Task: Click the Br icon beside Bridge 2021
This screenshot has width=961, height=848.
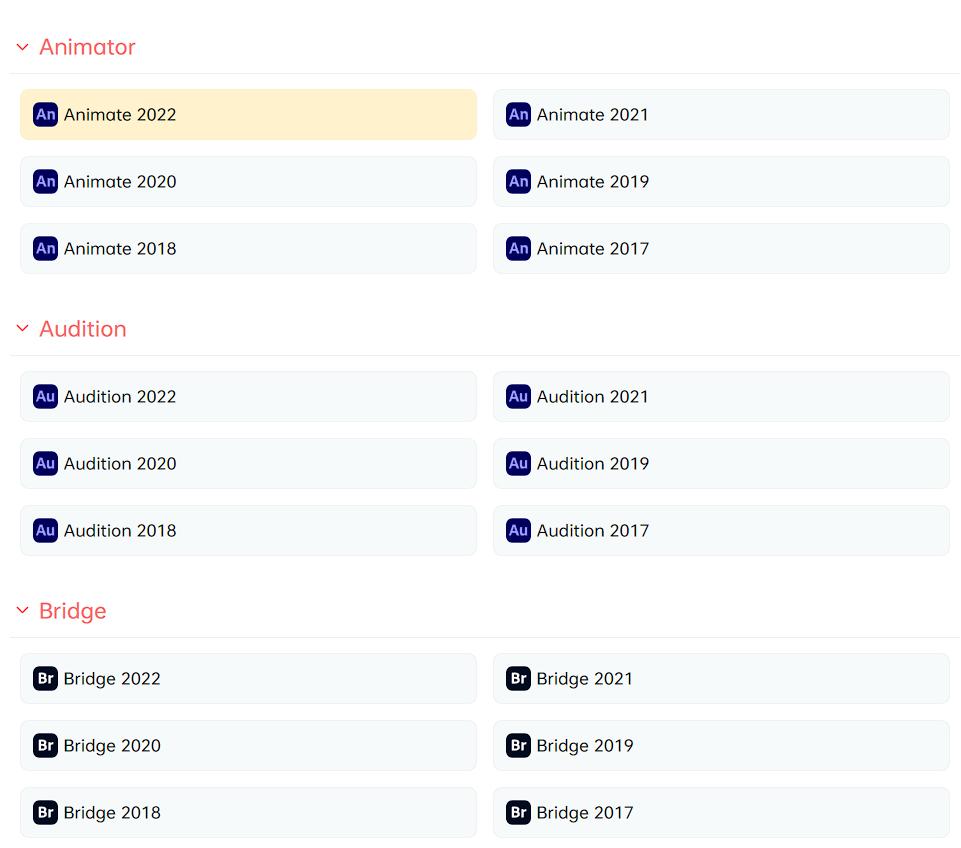Action: (518, 678)
